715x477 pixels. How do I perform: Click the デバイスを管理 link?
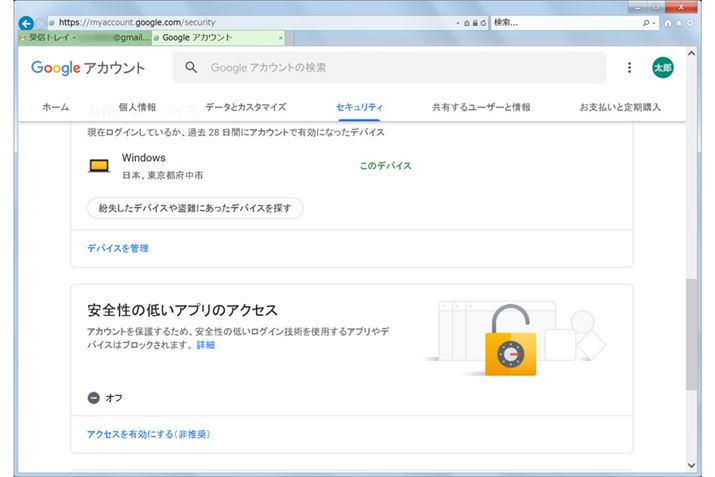[118, 249]
